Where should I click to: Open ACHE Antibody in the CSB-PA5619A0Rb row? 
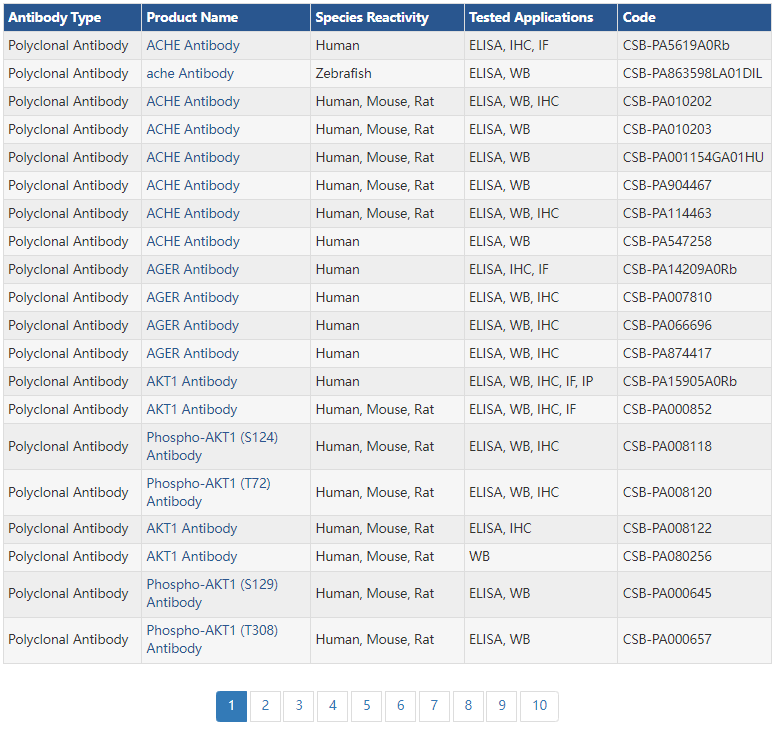[x=193, y=46]
